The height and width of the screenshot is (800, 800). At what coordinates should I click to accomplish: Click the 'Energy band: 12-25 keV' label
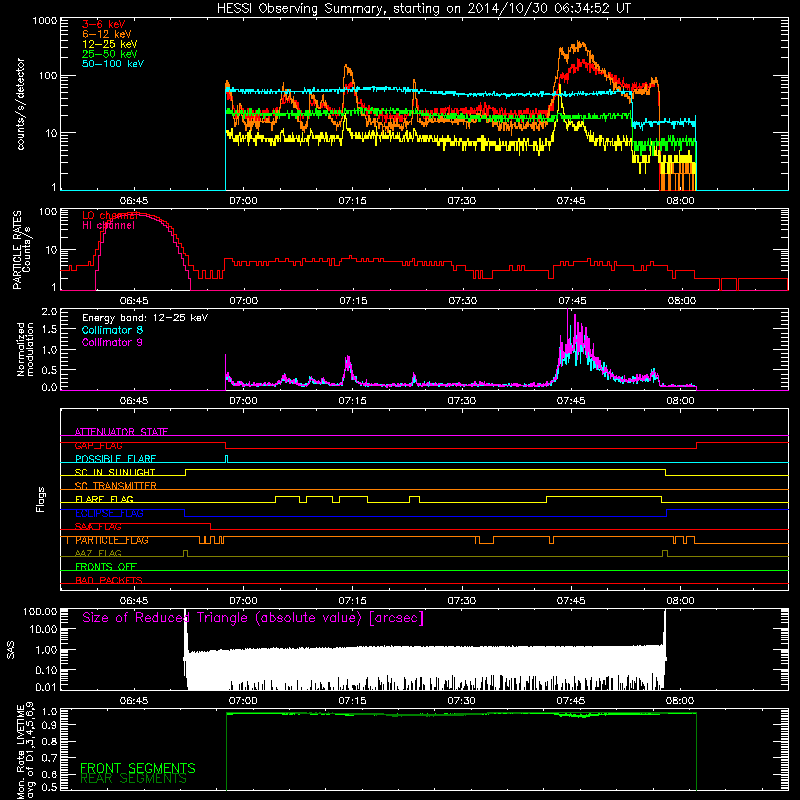coord(145,318)
